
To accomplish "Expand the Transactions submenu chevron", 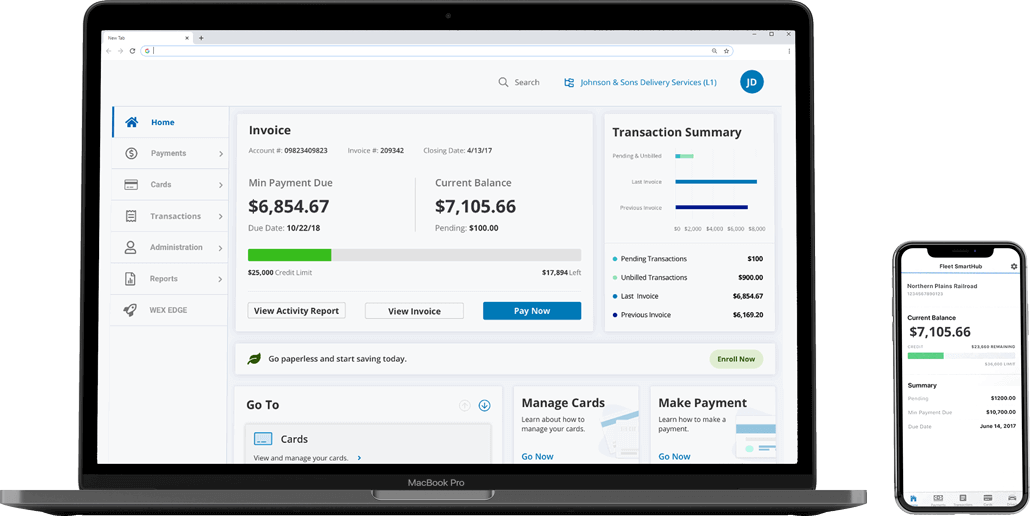I will (x=221, y=216).
